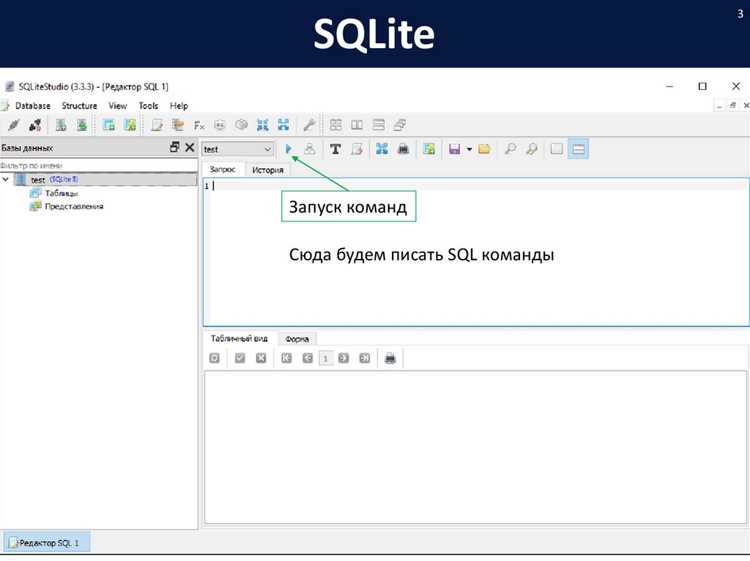The height and width of the screenshot is (561, 750).
Task: Click the Load SQL from file folder icon
Action: (484, 149)
